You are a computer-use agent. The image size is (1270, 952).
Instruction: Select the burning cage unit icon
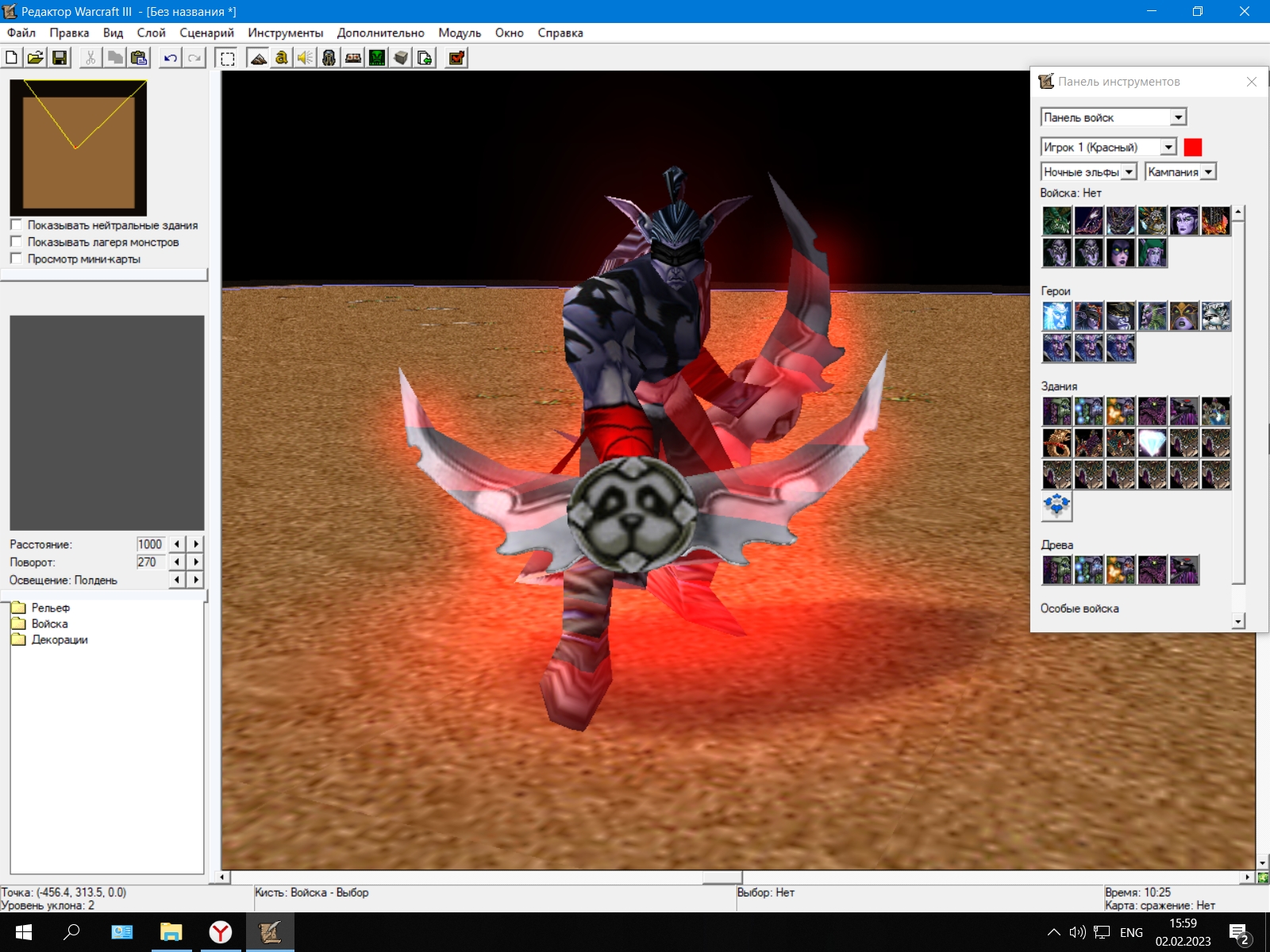(x=1216, y=221)
